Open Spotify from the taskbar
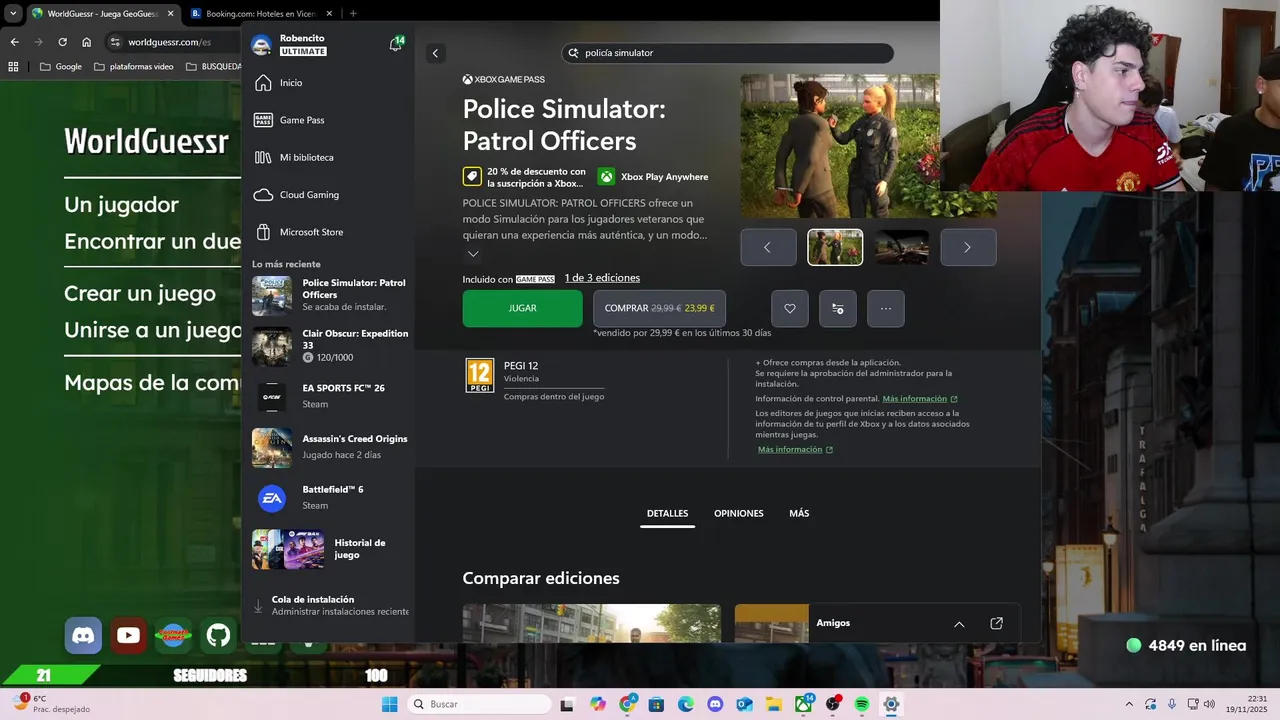Screen dimensions: 1280x720 pos(862,704)
